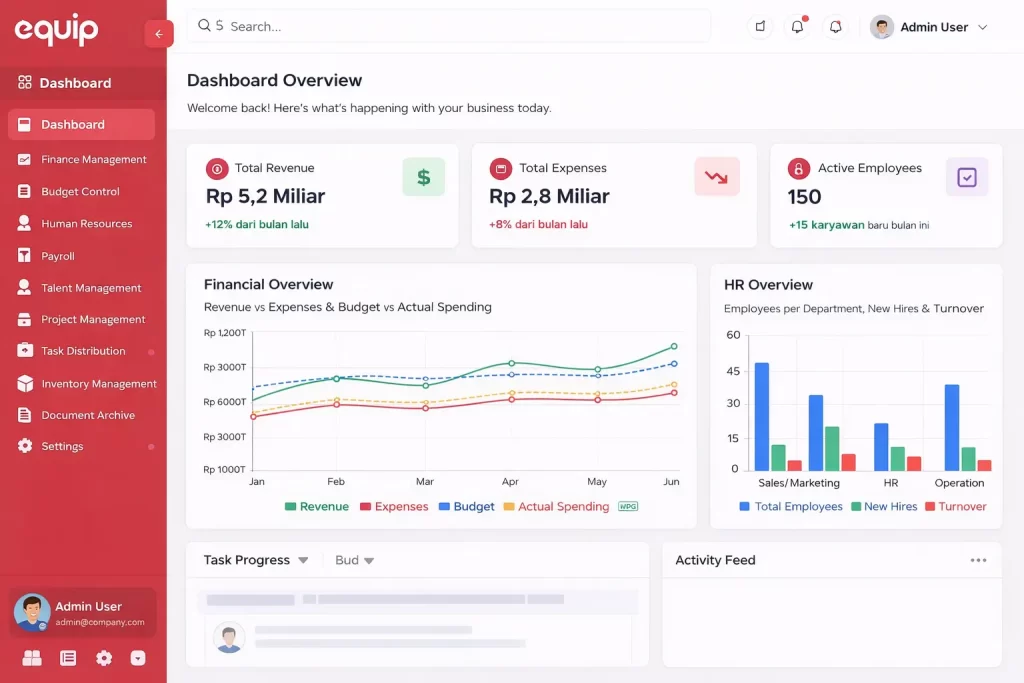Open the Activity Feed more options button
Image resolution: width=1024 pixels, height=683 pixels.
(978, 560)
